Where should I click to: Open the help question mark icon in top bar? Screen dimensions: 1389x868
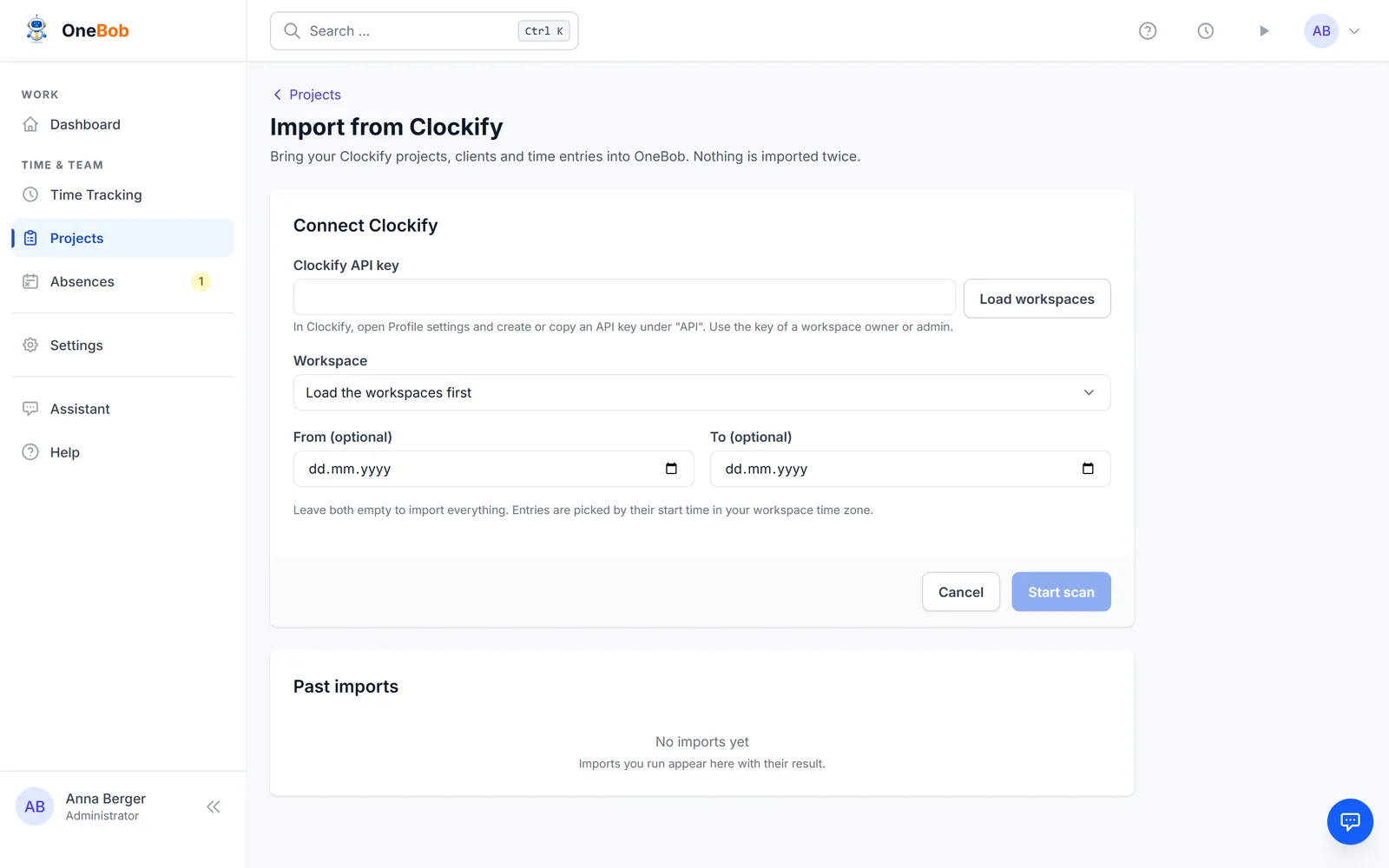click(1148, 31)
